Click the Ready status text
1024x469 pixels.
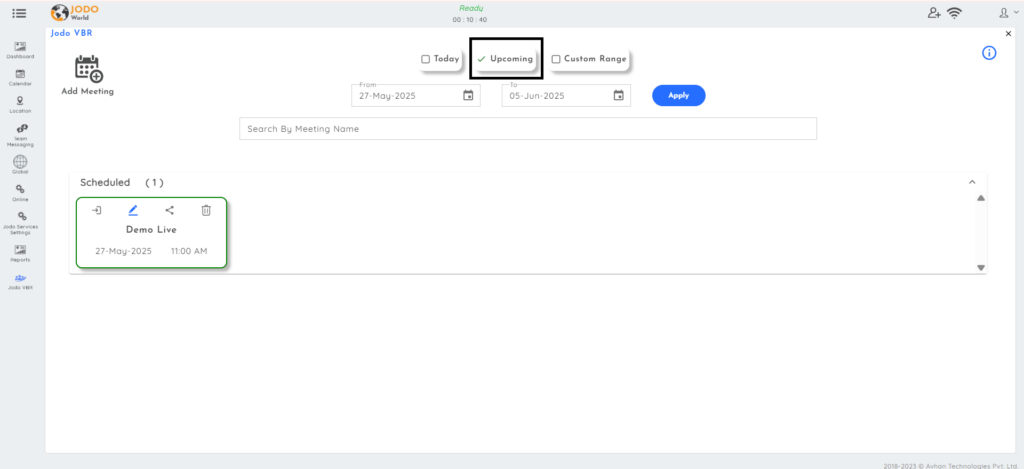click(470, 8)
